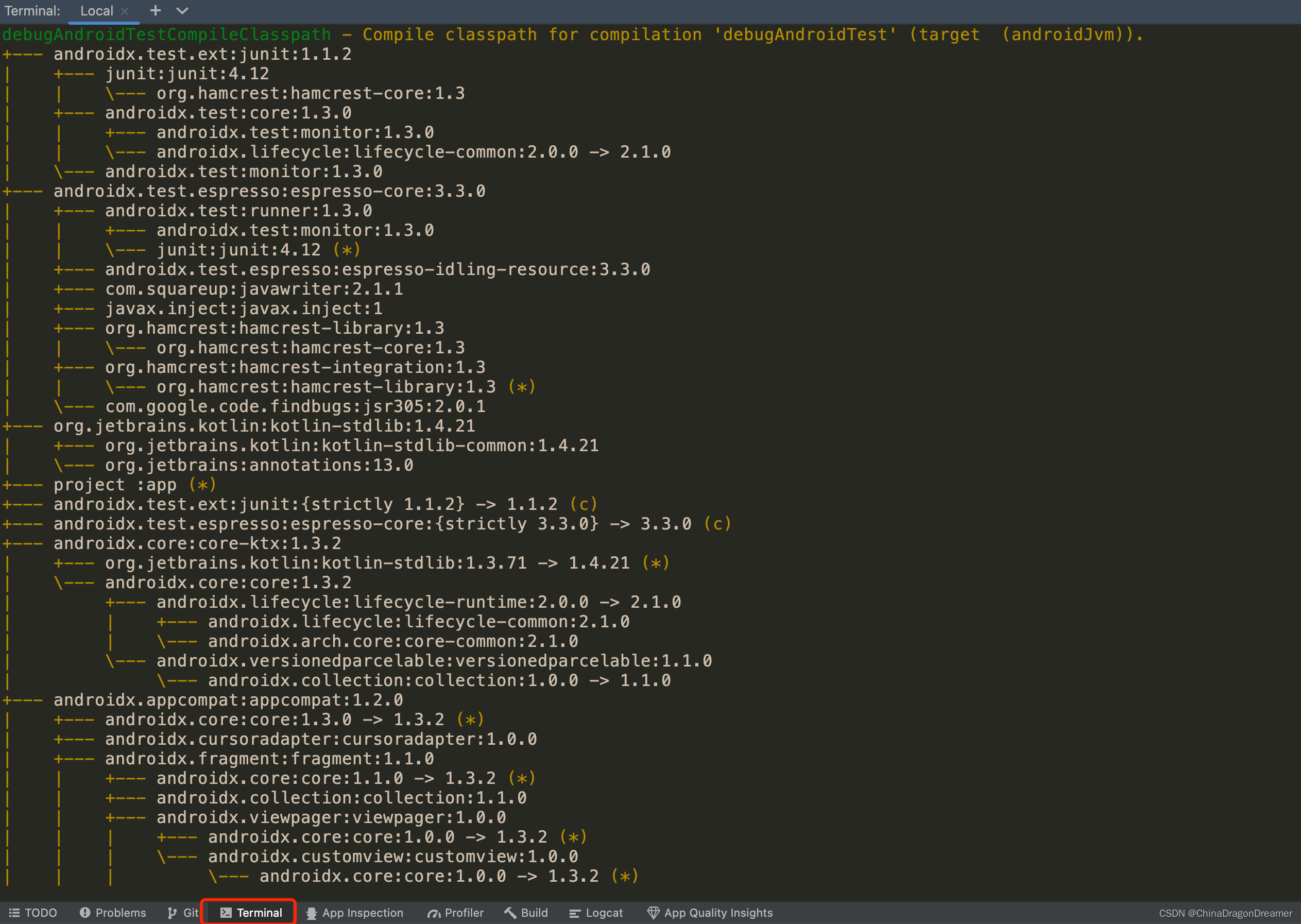1301x924 pixels.
Task: Click lifecycle-runtime:2.0.0 -> 2.1.0 line
Action: pyautogui.click(x=419, y=602)
